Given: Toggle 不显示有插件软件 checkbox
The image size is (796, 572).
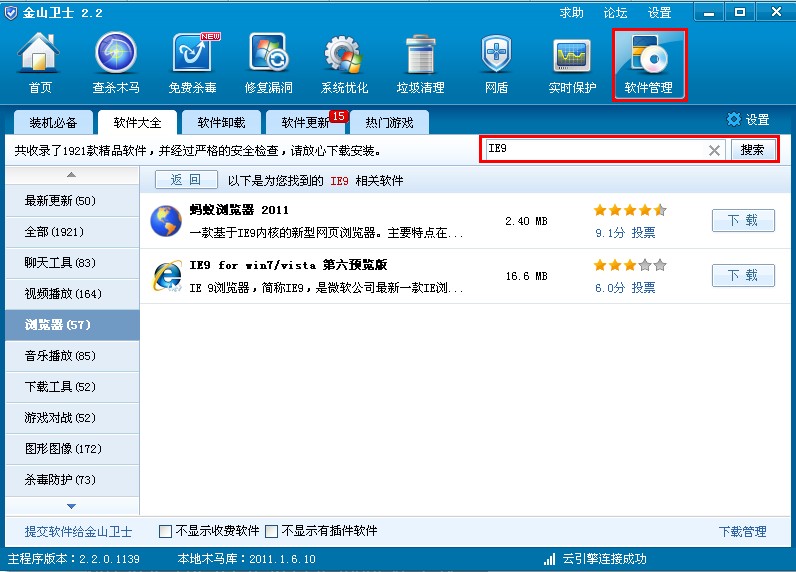Looking at the screenshot, I should 272,531.
